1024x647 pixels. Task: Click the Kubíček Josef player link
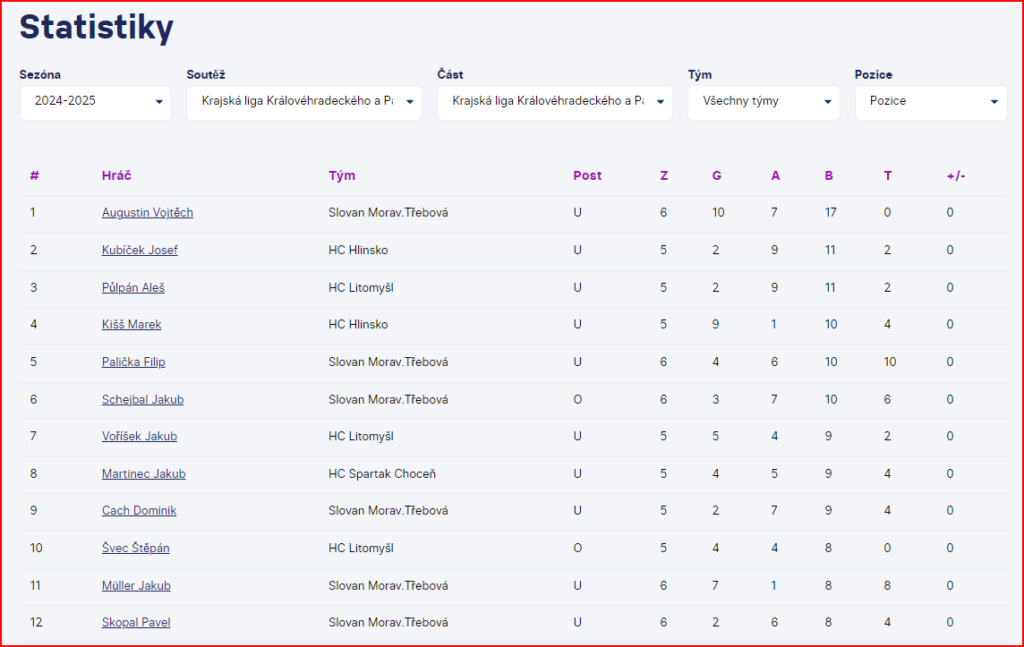139,250
